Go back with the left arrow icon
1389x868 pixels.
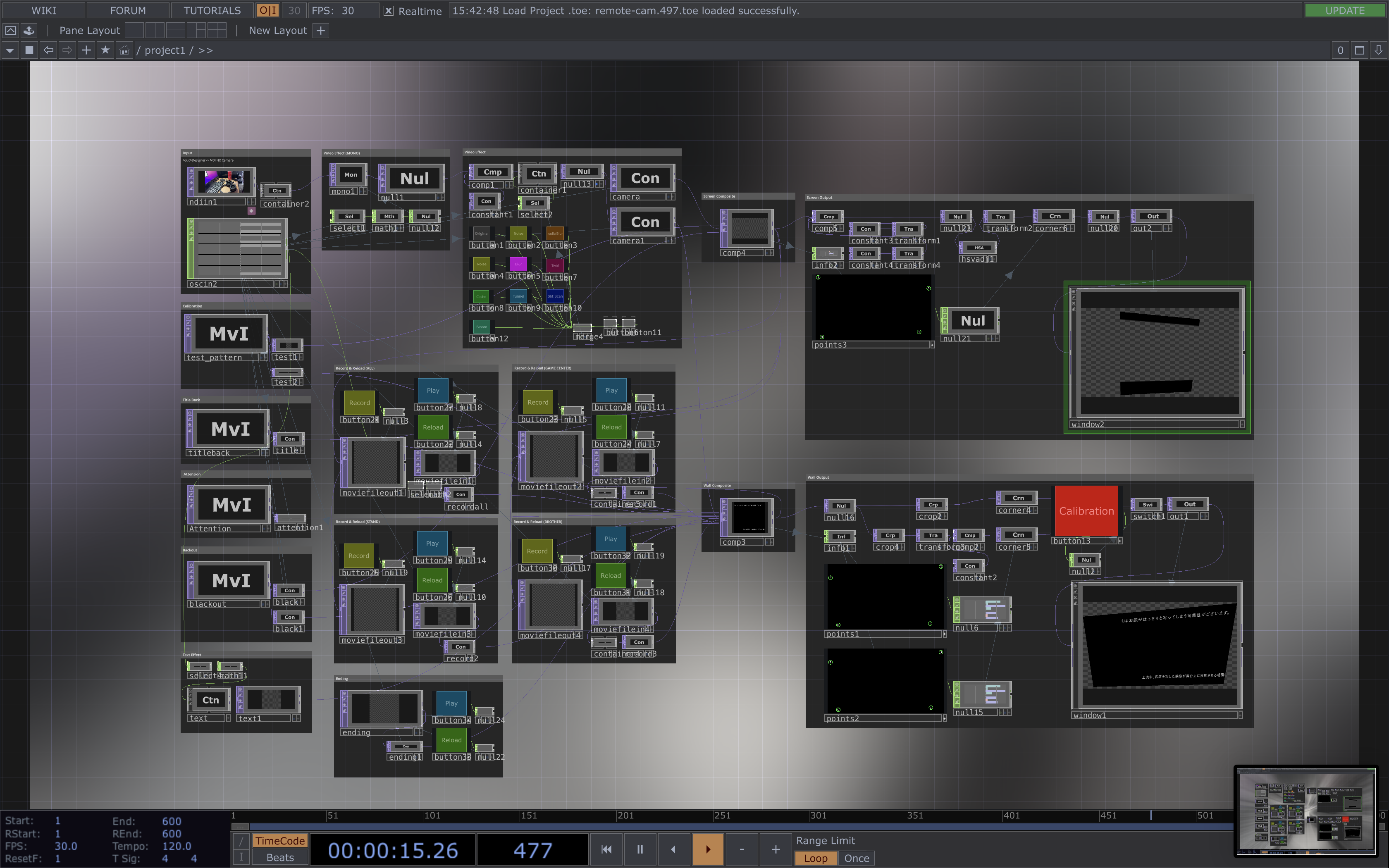point(49,50)
